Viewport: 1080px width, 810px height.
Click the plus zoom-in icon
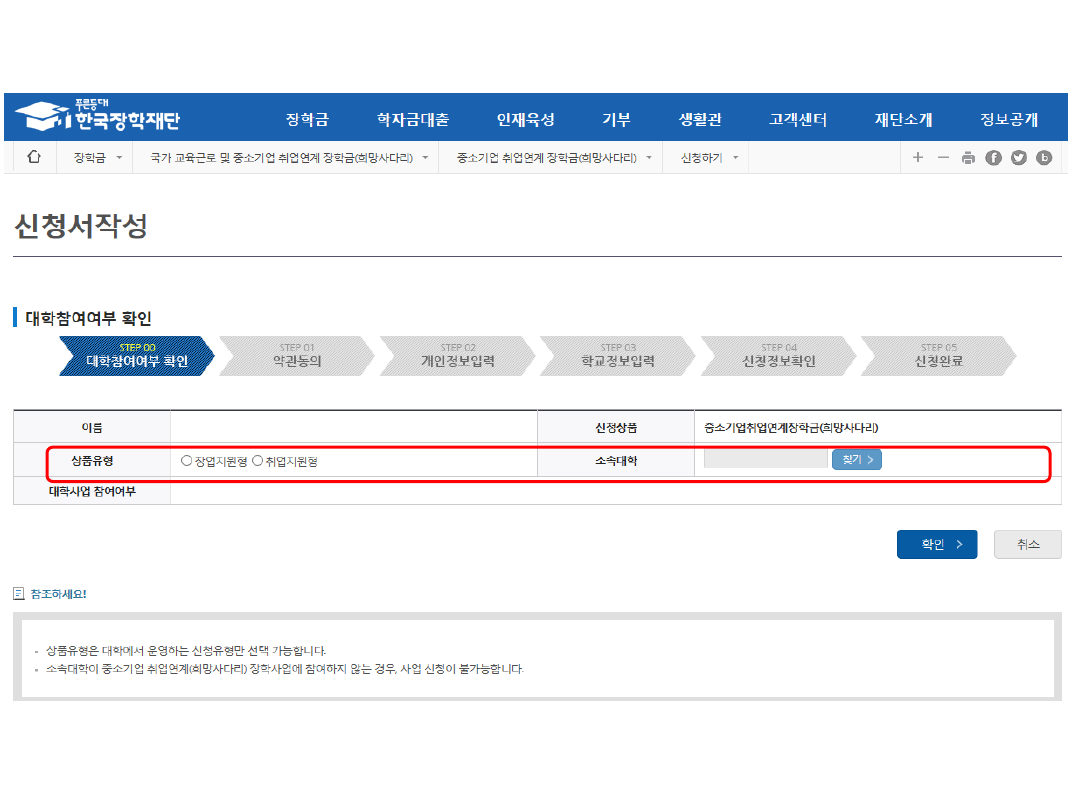(x=917, y=158)
